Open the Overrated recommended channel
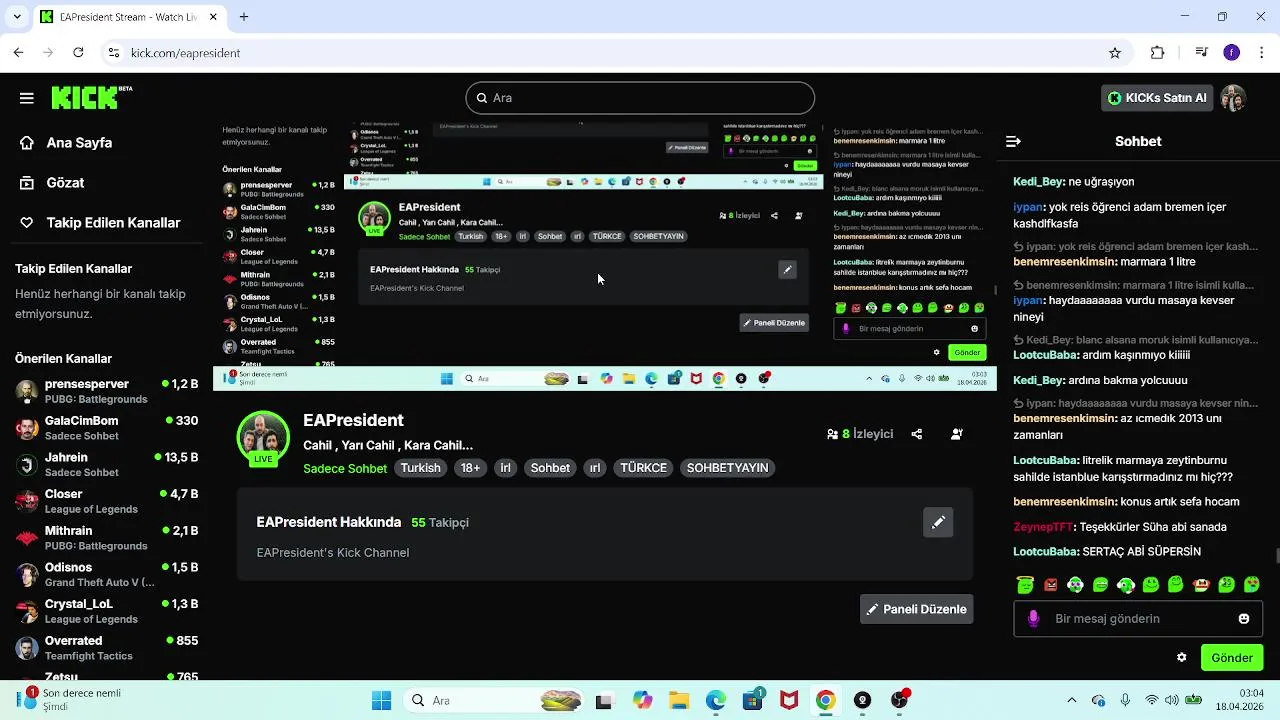The height and width of the screenshot is (720, 1280). coord(107,648)
